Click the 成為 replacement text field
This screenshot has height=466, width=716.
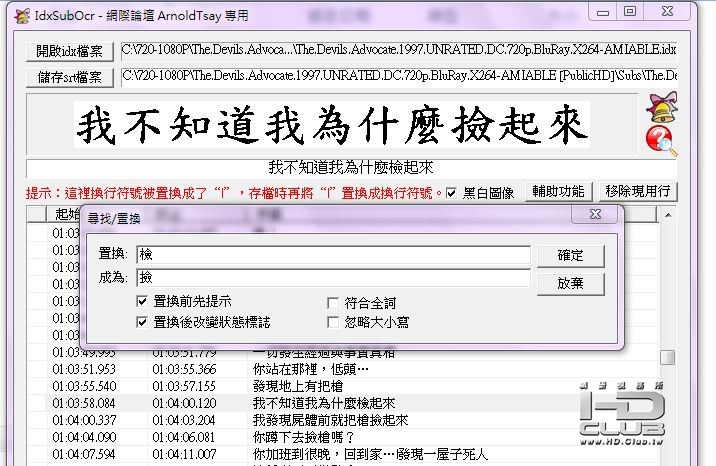coord(333,278)
